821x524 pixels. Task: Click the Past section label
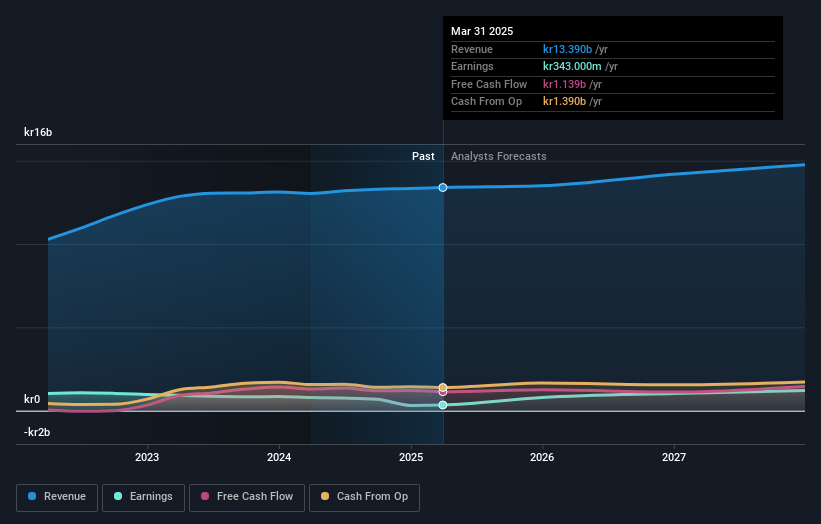423,156
